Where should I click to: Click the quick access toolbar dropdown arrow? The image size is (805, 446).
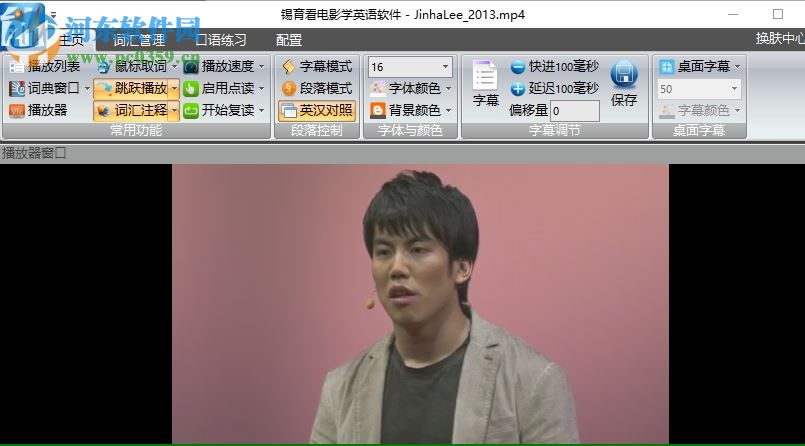53,15
